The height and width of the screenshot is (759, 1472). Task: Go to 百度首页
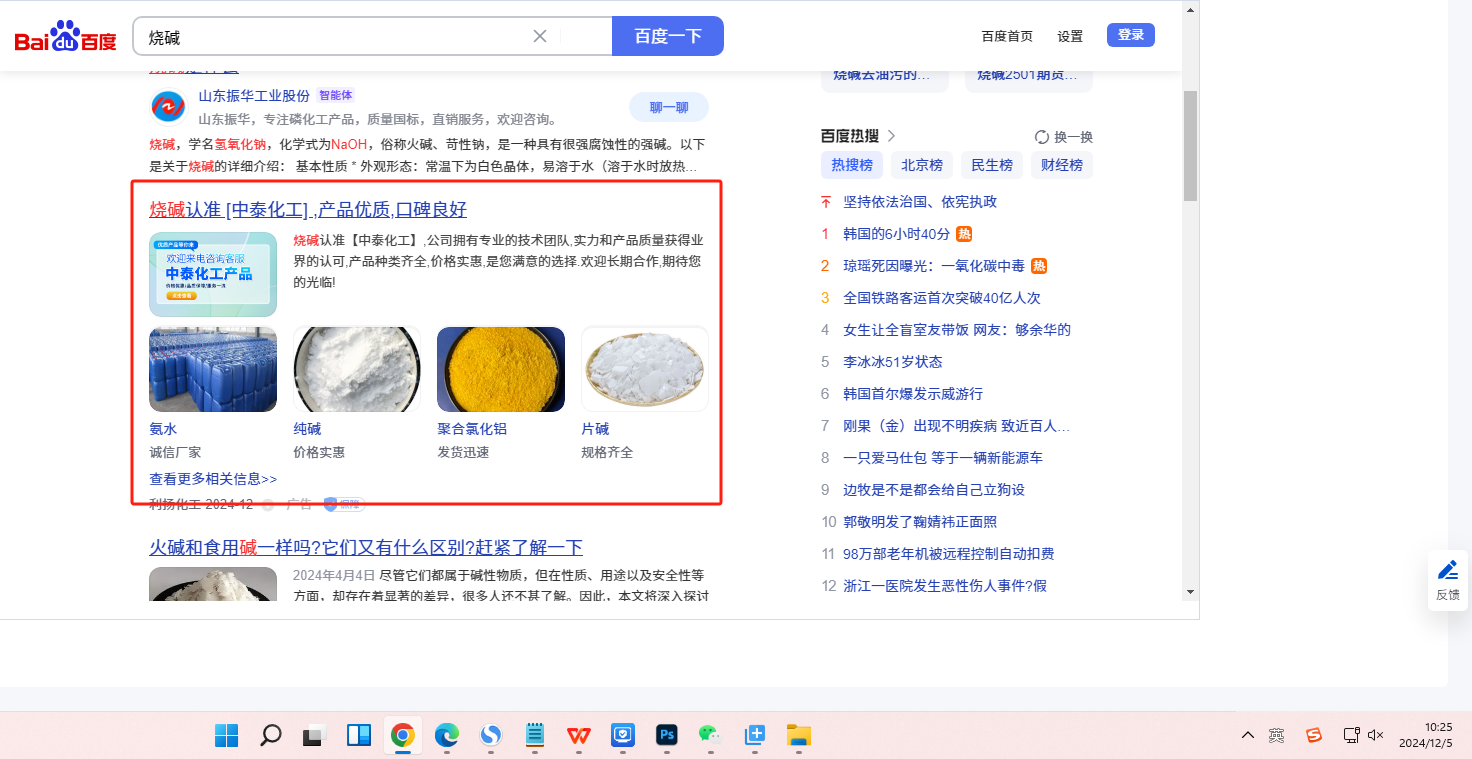[1007, 36]
